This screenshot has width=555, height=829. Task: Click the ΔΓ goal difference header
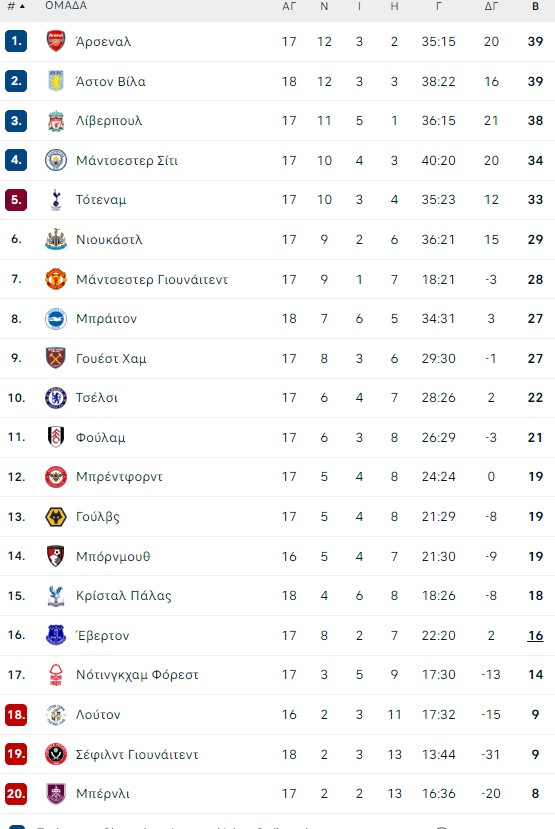[491, 6]
